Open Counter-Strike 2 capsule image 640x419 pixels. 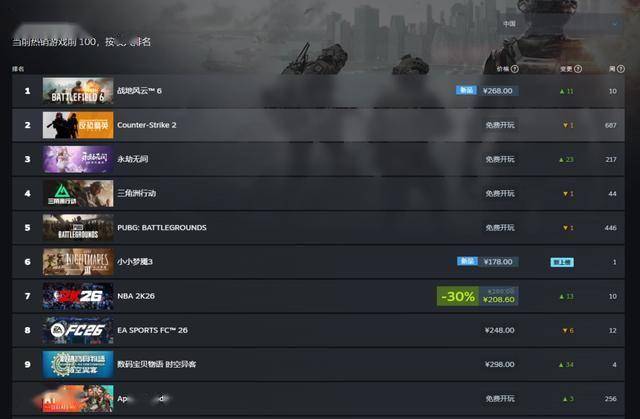pos(78,125)
